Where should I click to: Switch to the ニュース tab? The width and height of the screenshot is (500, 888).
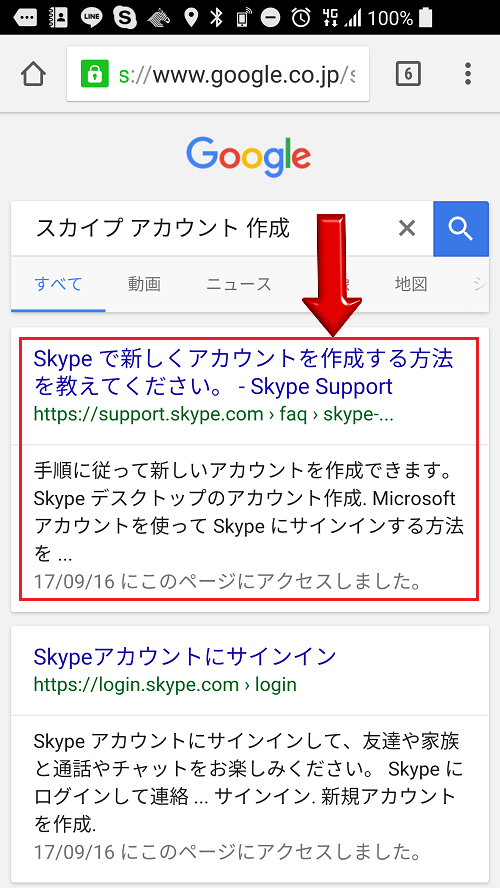click(x=238, y=284)
